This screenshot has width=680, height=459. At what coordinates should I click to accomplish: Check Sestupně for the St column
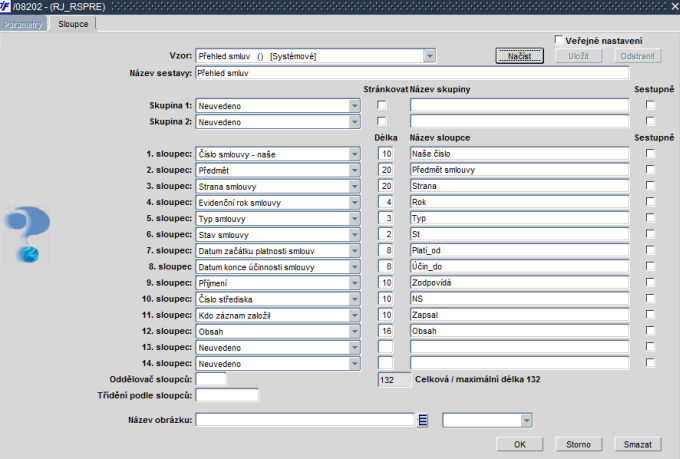(650, 233)
